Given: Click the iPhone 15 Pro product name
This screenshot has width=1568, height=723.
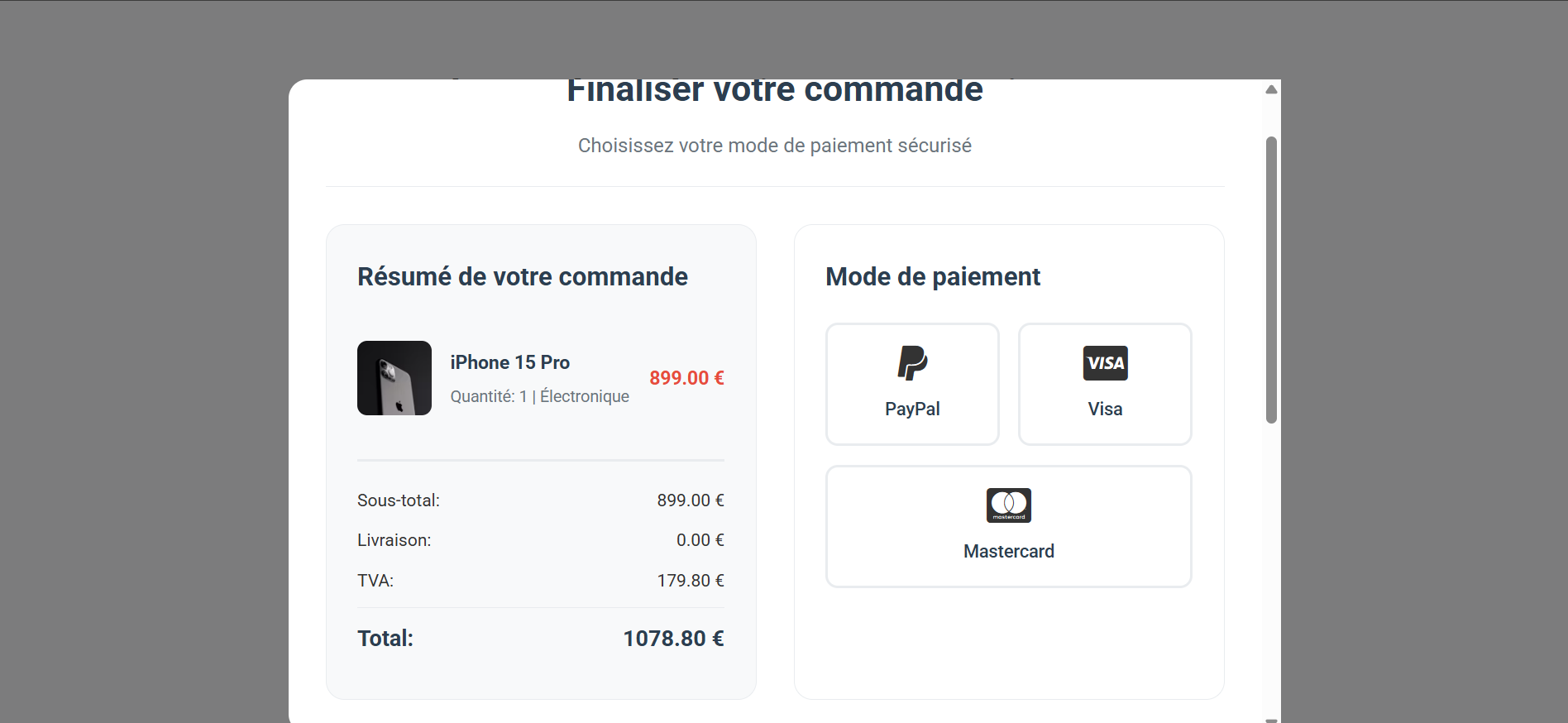Looking at the screenshot, I should pyautogui.click(x=509, y=362).
